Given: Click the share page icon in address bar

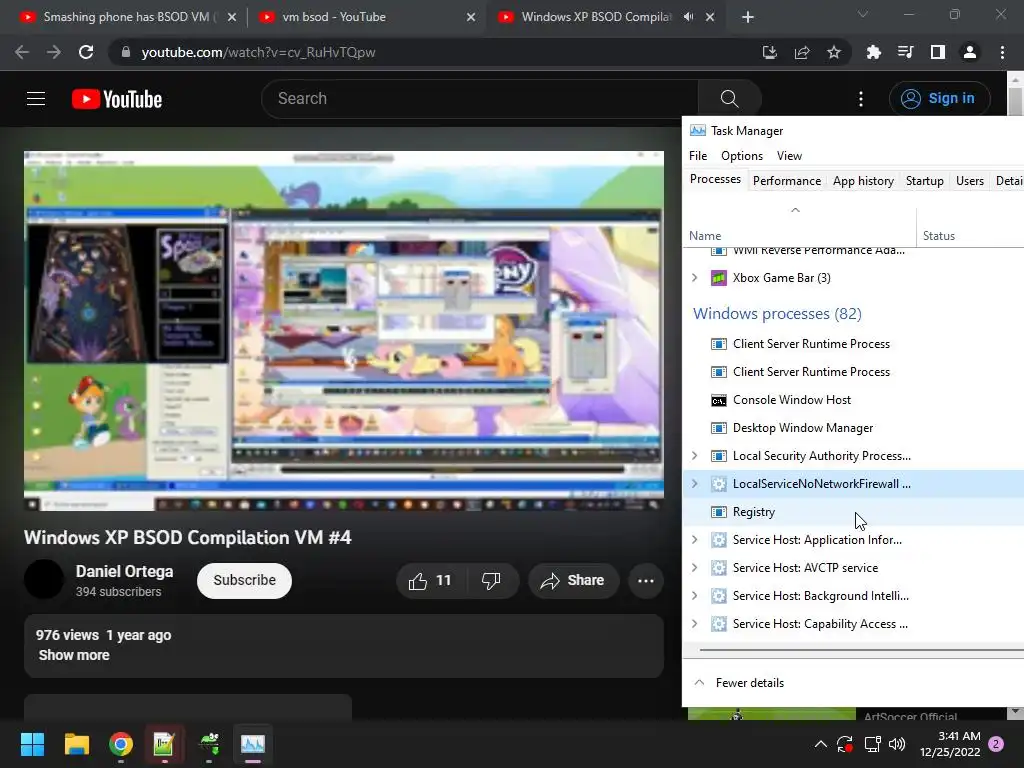Looking at the screenshot, I should (x=802, y=52).
